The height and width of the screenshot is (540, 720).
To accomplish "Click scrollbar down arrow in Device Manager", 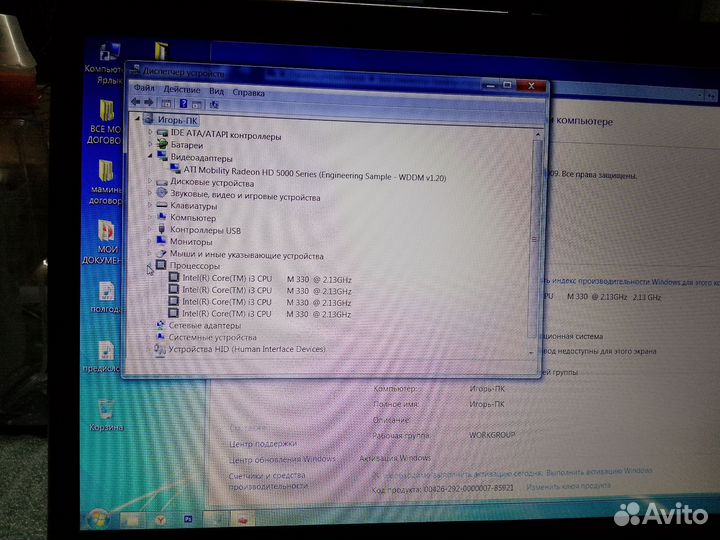I will [x=531, y=353].
